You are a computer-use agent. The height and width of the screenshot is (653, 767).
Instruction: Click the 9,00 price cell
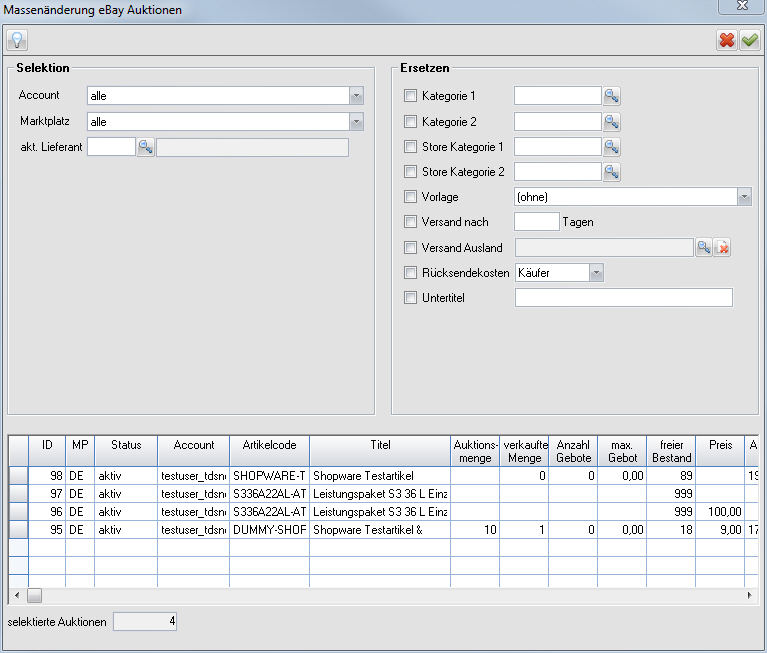(720, 530)
